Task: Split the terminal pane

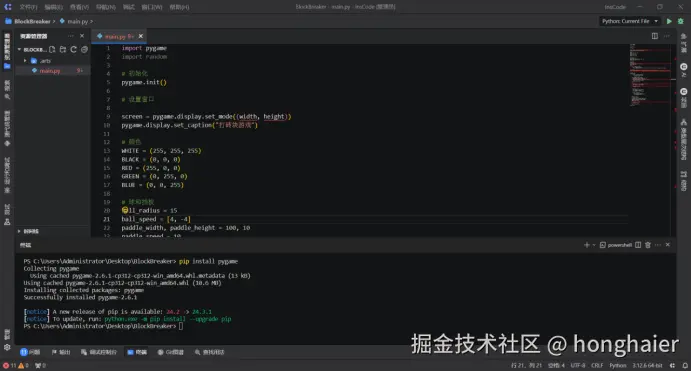Action: click(x=638, y=245)
